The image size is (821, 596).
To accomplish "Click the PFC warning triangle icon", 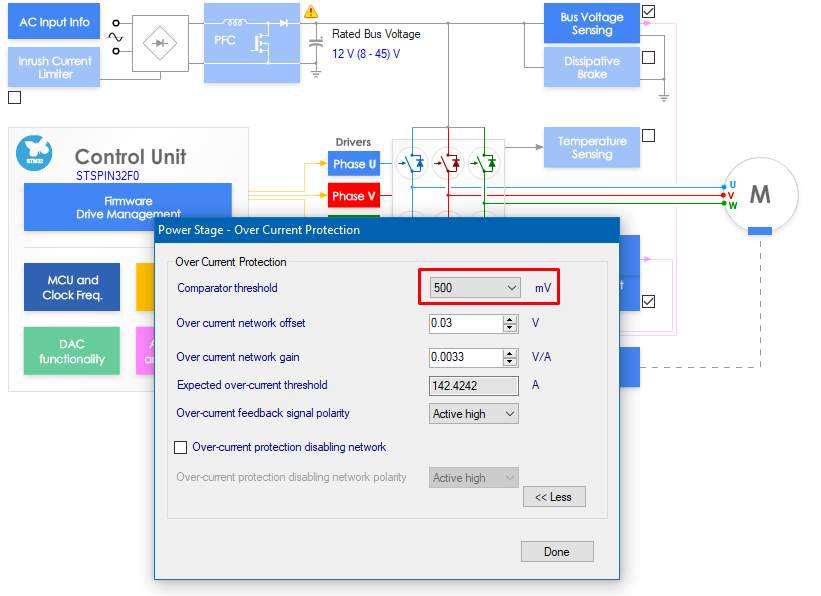I will point(311,11).
